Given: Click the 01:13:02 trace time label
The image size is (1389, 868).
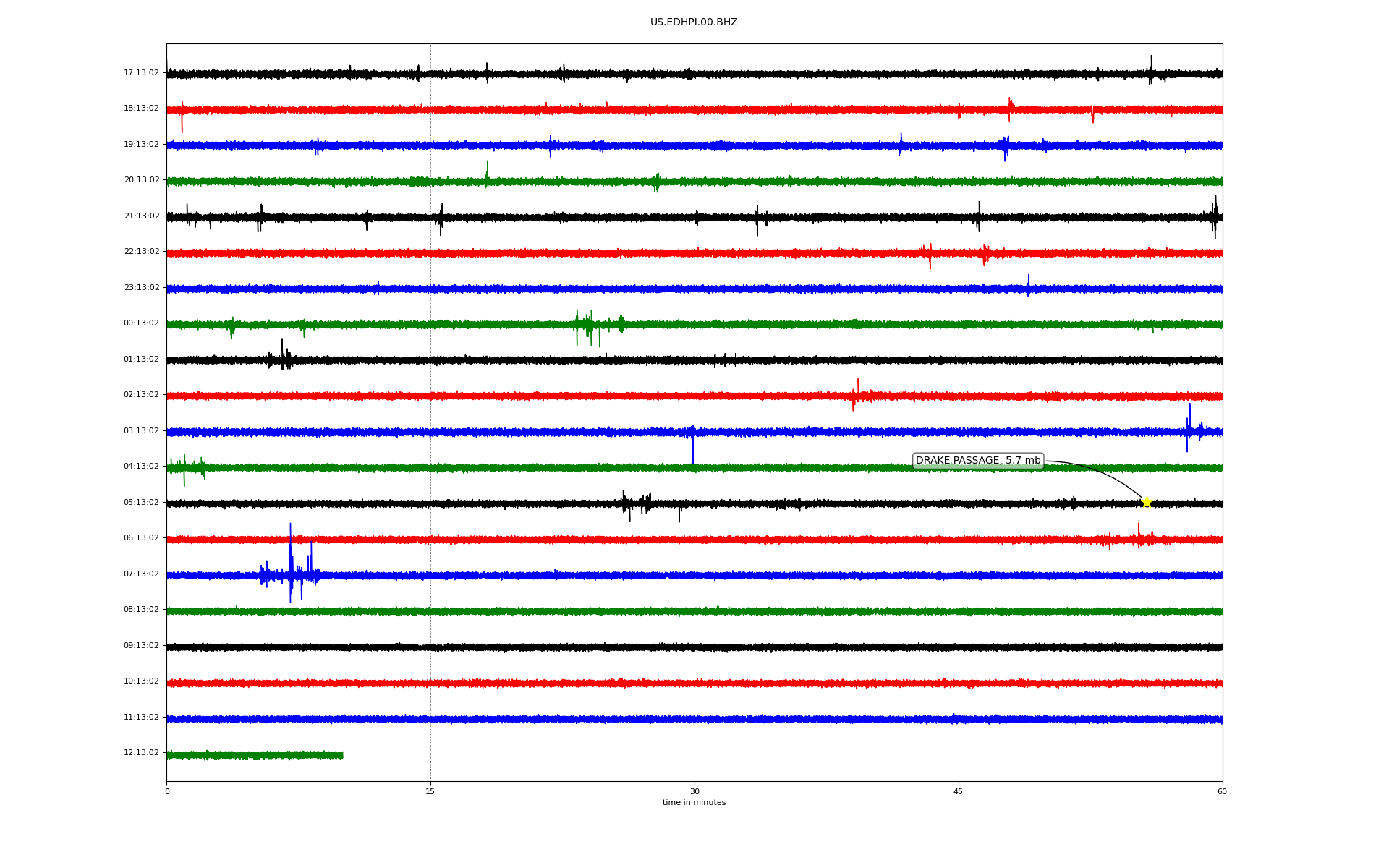Looking at the screenshot, I should point(141,359).
